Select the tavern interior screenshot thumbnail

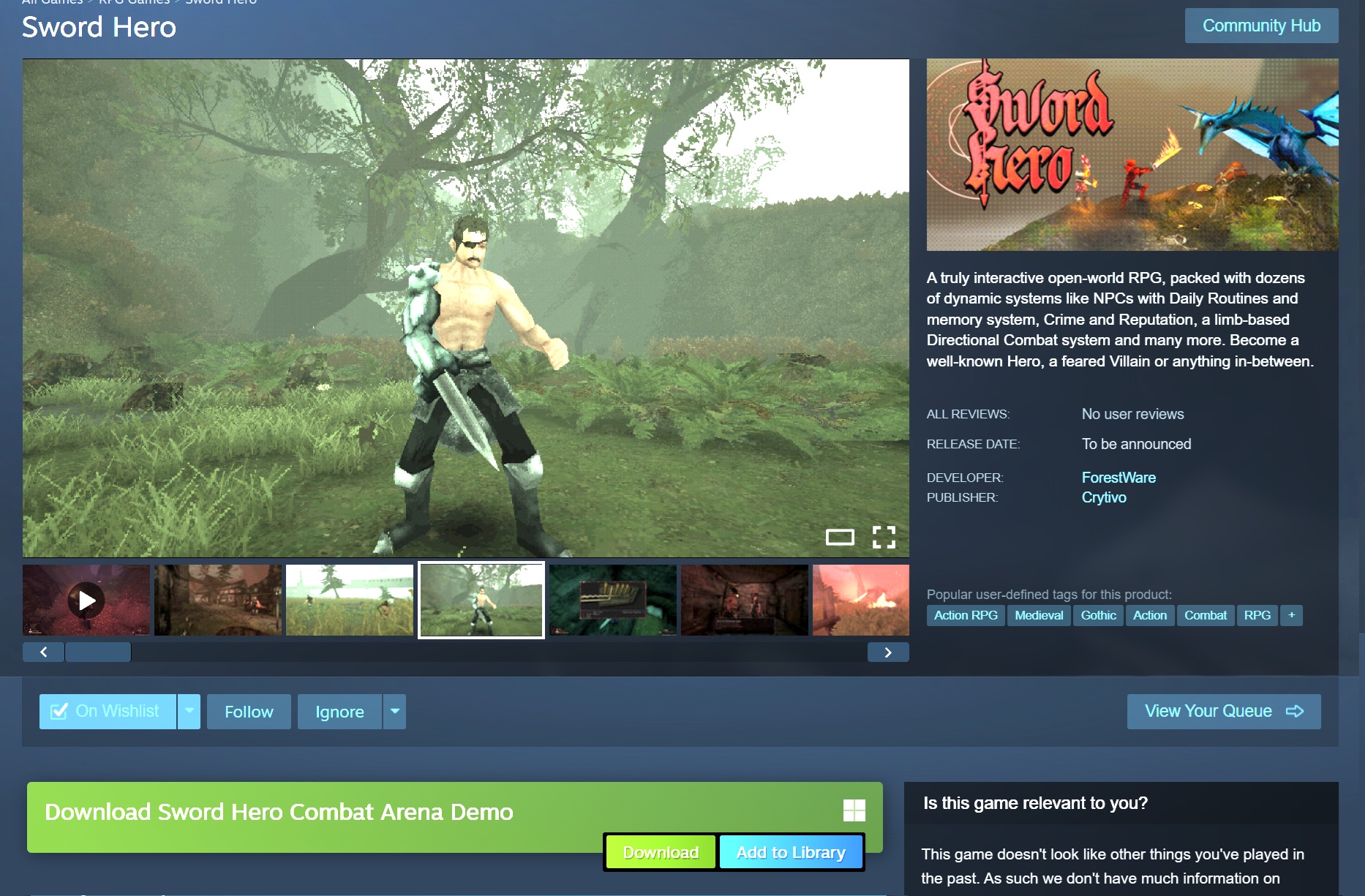point(745,600)
